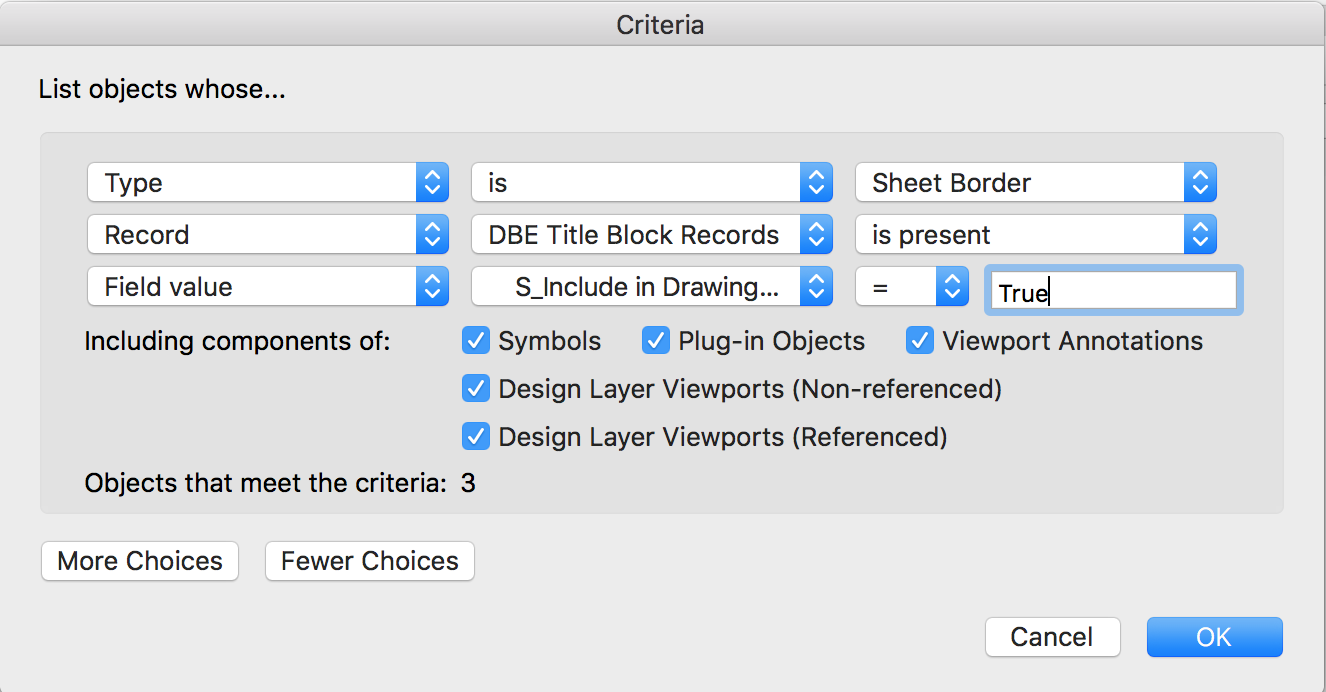Open the Sheet Border type dropdown
1326x692 pixels.
[x=1035, y=183]
